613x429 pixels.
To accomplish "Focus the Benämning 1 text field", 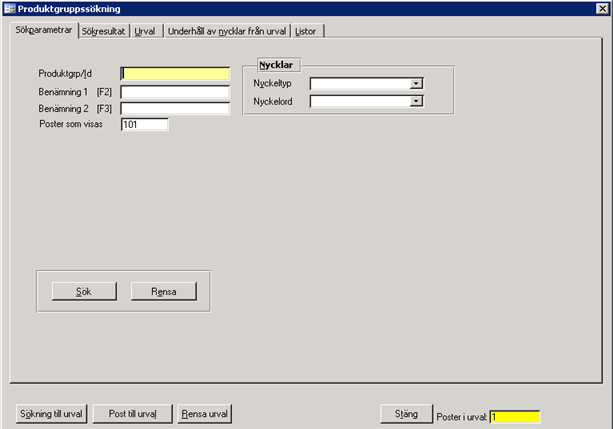I will point(175,91).
